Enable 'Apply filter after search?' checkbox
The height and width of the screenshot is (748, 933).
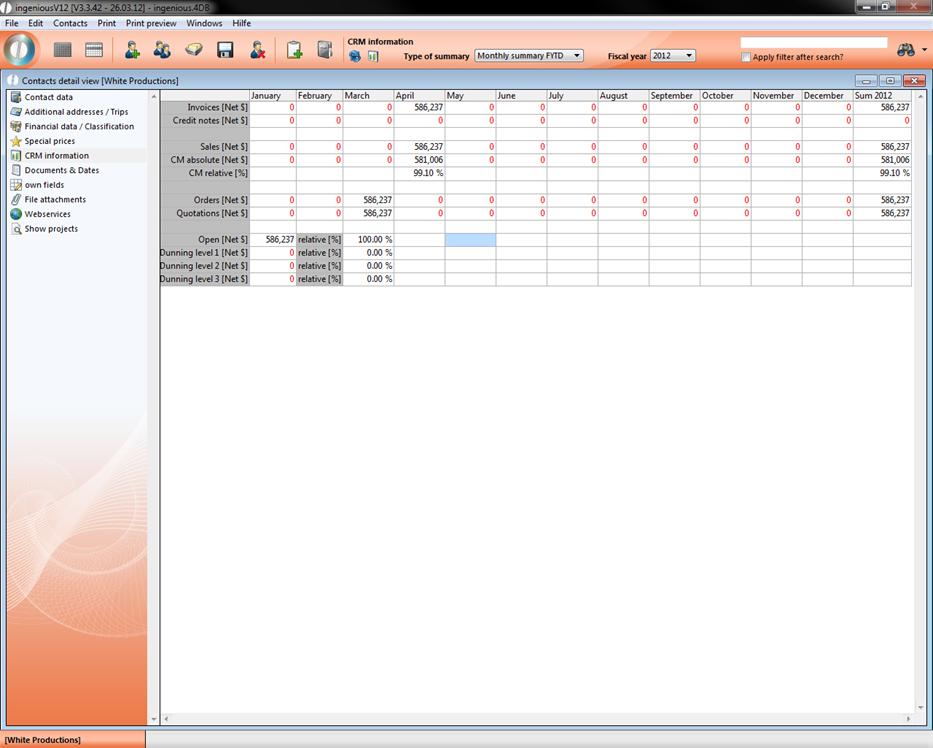point(746,57)
